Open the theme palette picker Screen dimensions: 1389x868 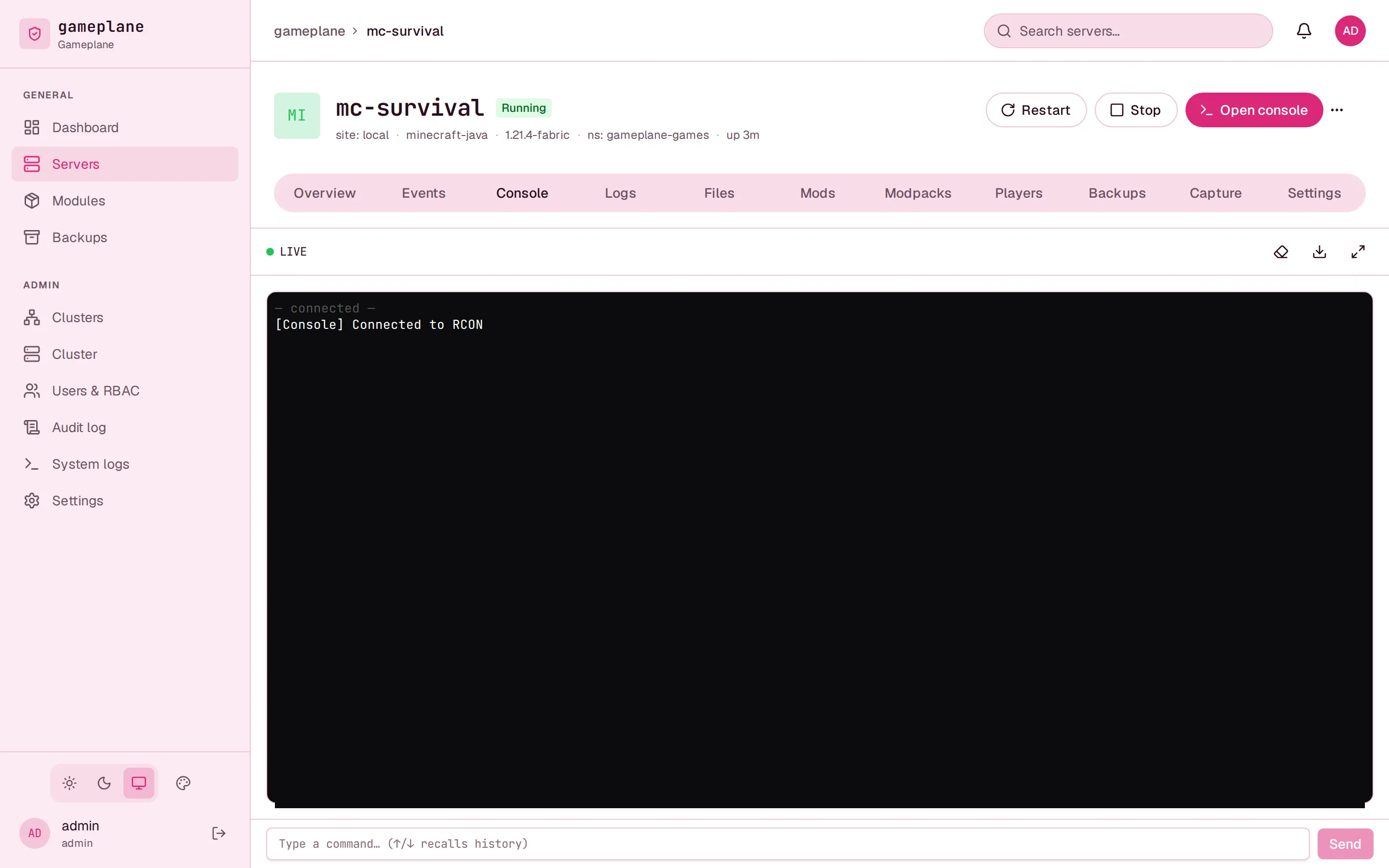click(183, 783)
